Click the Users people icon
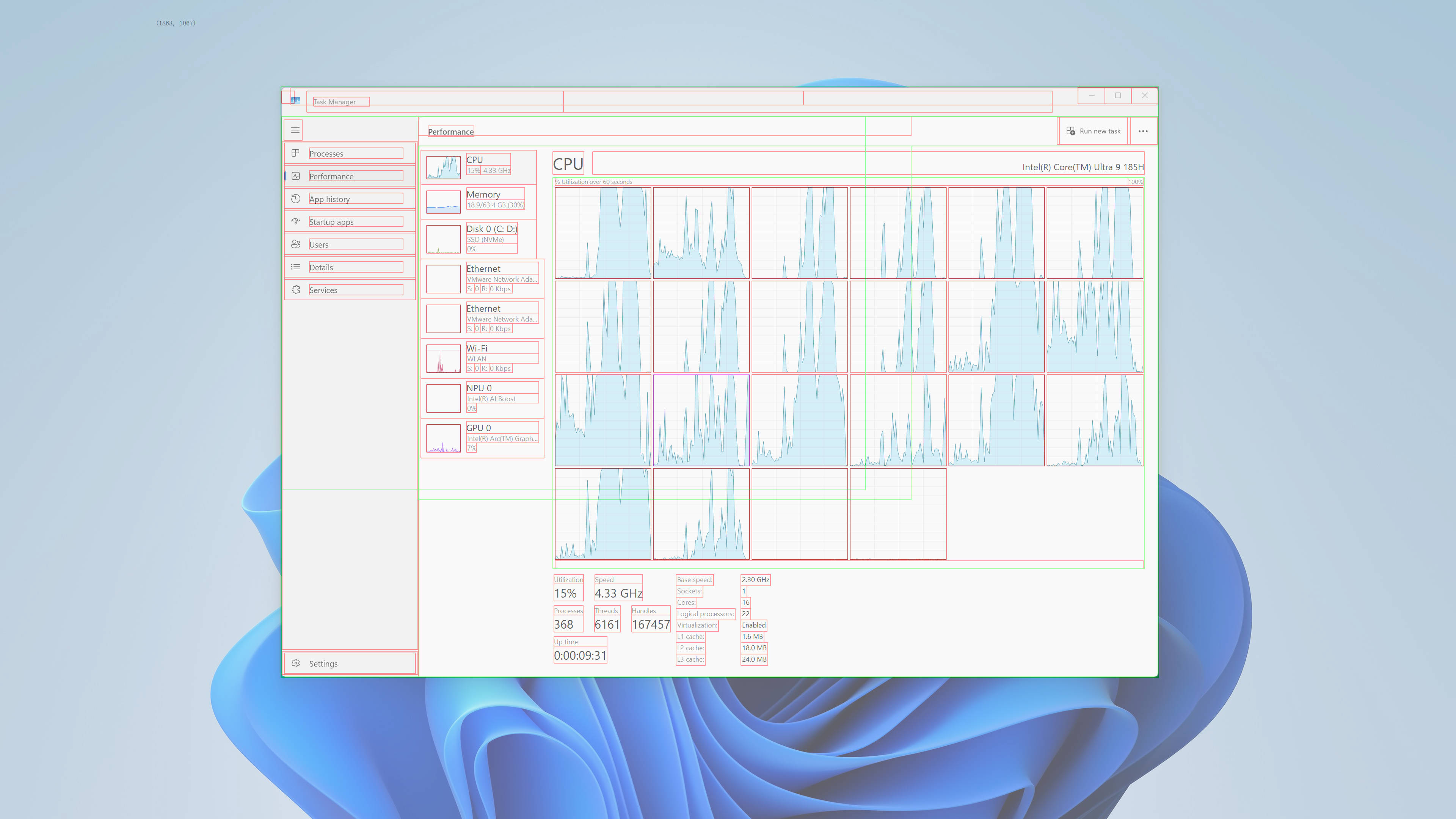Viewport: 1456px width, 819px height. [296, 244]
